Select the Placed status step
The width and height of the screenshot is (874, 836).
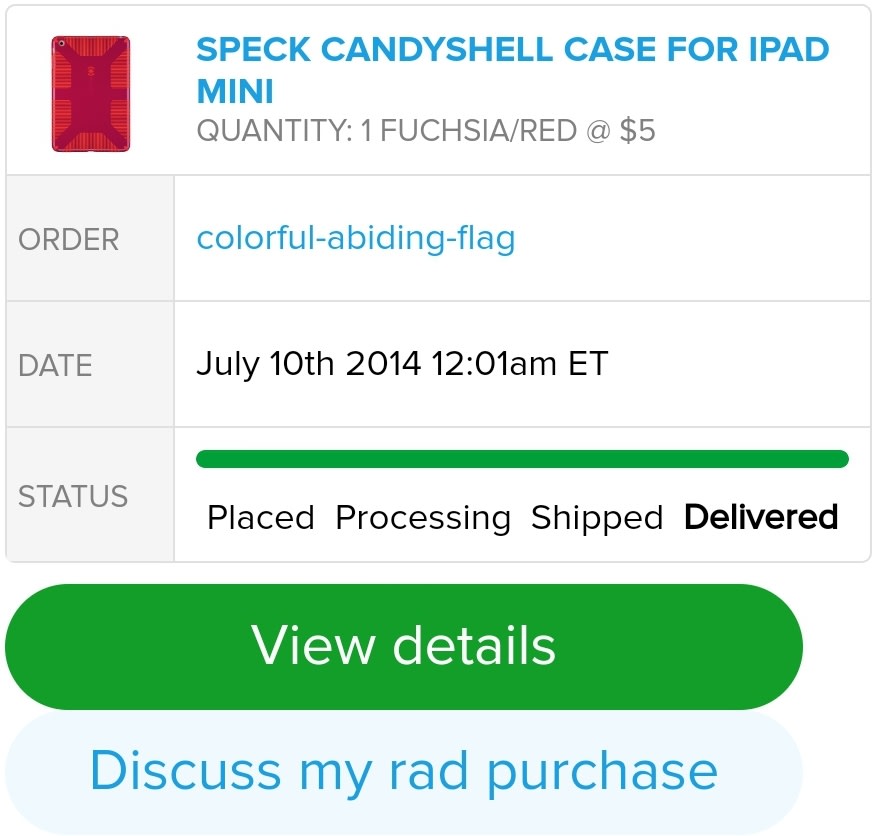[260, 518]
